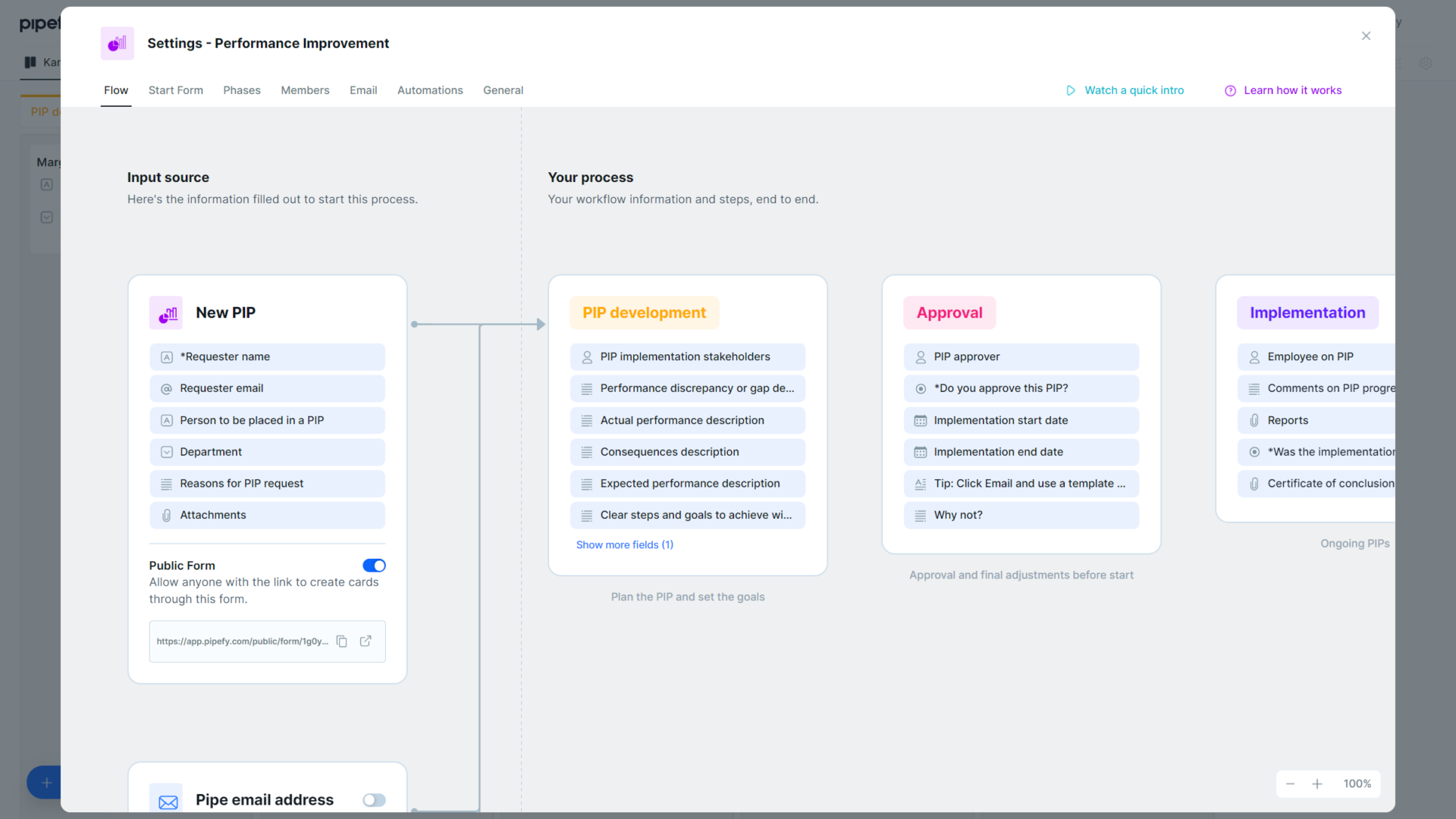This screenshot has width=1456, height=819.
Task: Click the @ icon on the Requester email field
Action: coord(166,388)
